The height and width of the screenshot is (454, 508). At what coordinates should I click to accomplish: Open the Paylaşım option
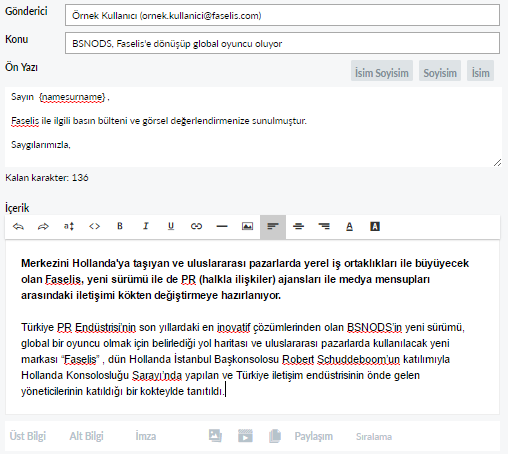click(x=314, y=436)
